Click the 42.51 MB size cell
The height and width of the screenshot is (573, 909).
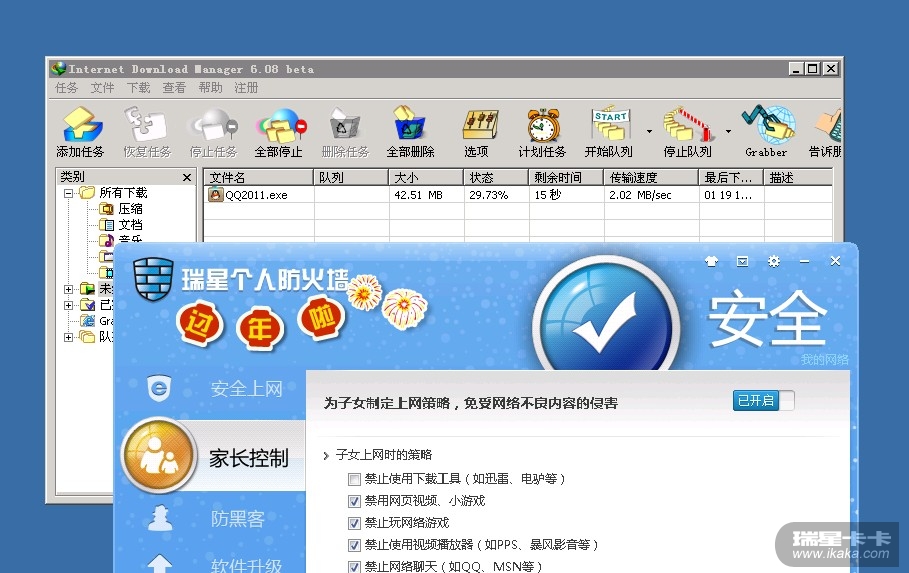coord(419,195)
